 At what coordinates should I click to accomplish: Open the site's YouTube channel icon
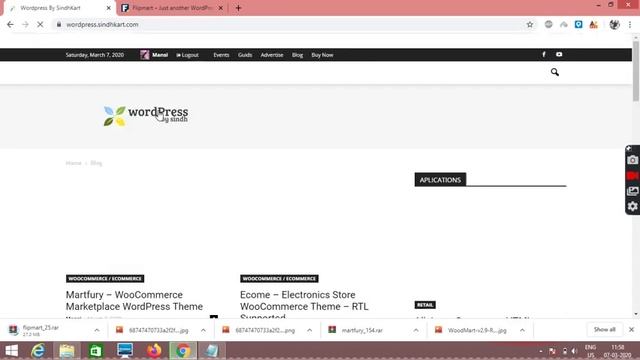click(559, 54)
